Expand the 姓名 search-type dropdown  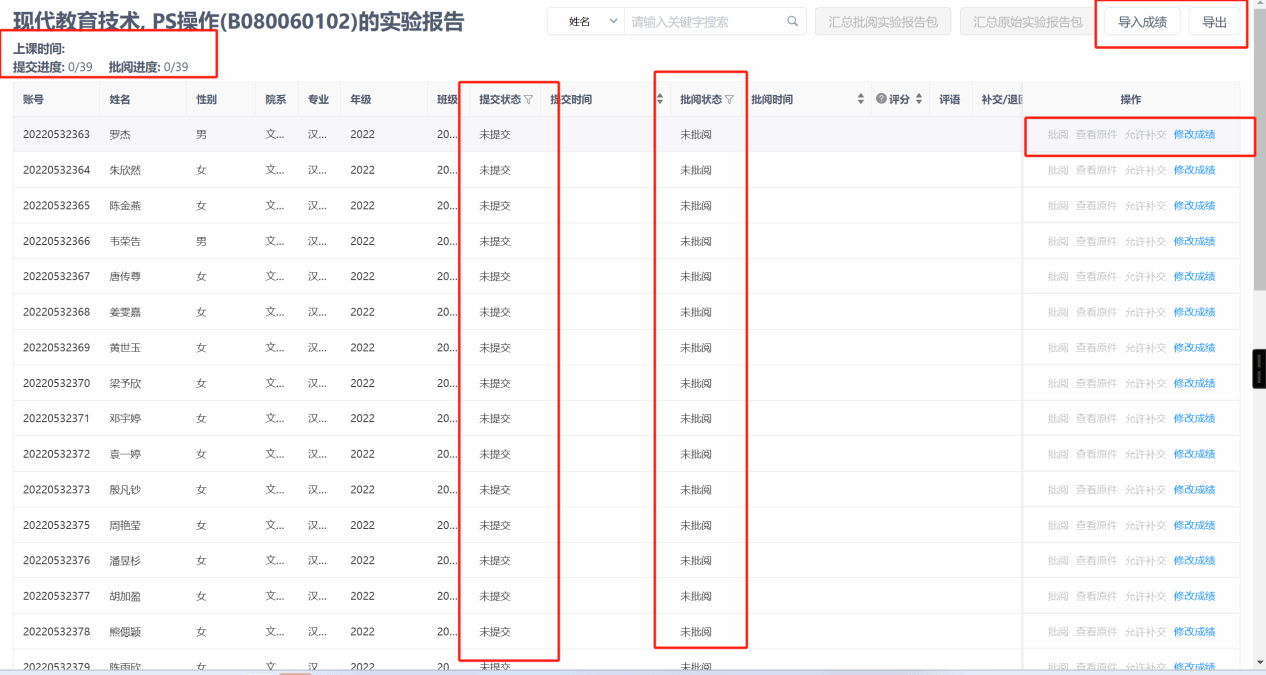586,22
